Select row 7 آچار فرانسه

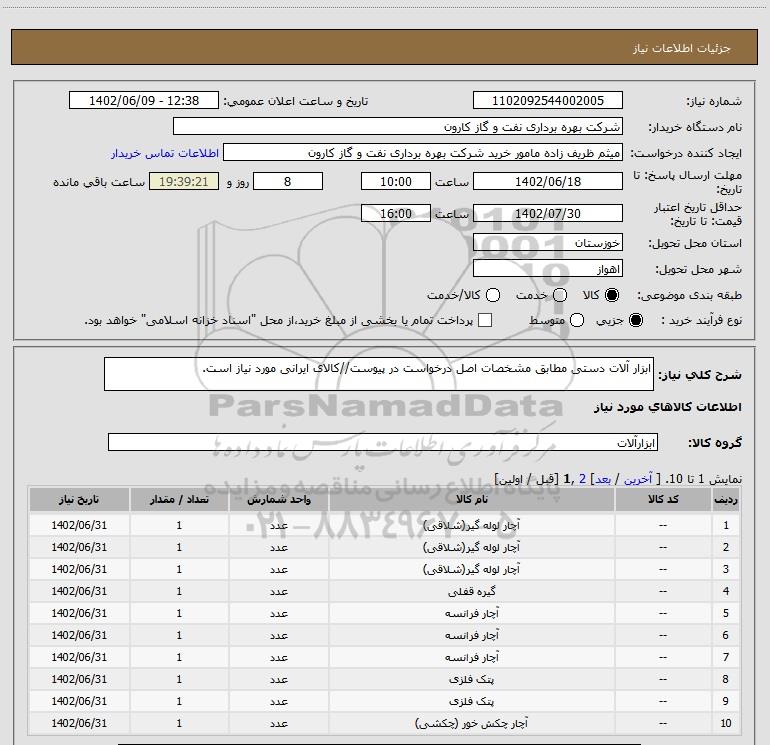[x=384, y=657]
